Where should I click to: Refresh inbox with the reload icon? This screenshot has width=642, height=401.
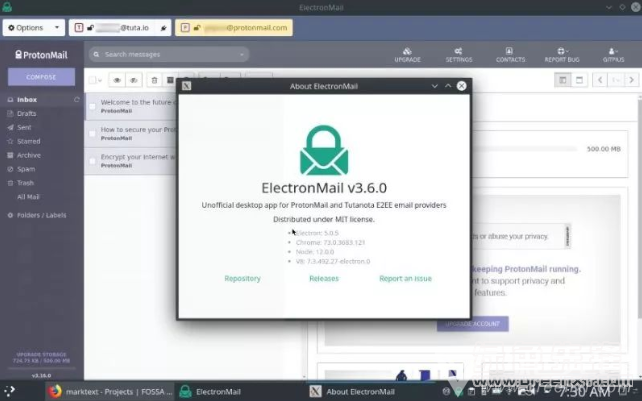pyautogui.click(x=77, y=100)
